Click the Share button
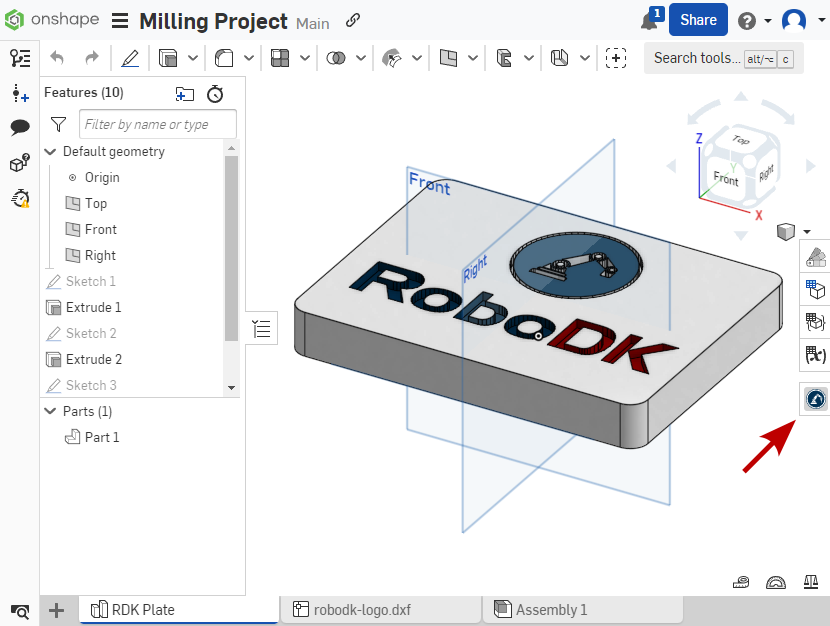The height and width of the screenshot is (626, 830). pyautogui.click(x=698, y=20)
